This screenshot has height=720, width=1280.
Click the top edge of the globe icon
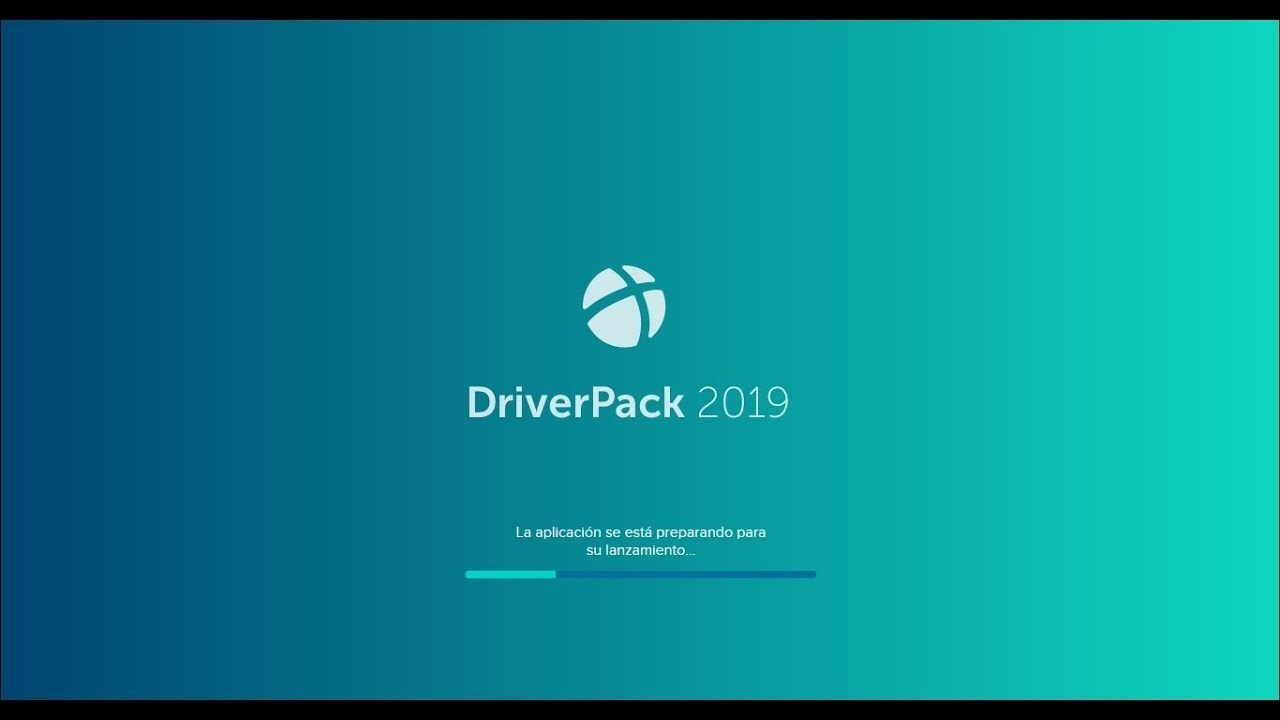click(624, 265)
